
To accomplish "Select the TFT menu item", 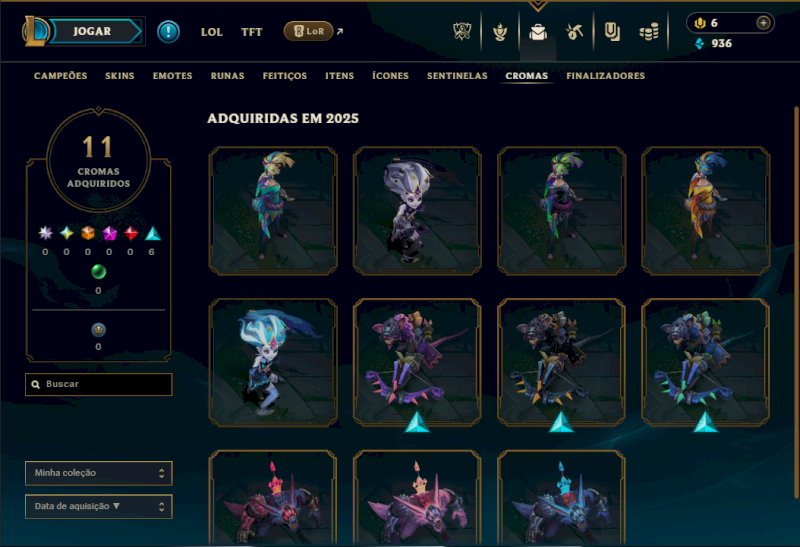I will (x=252, y=32).
